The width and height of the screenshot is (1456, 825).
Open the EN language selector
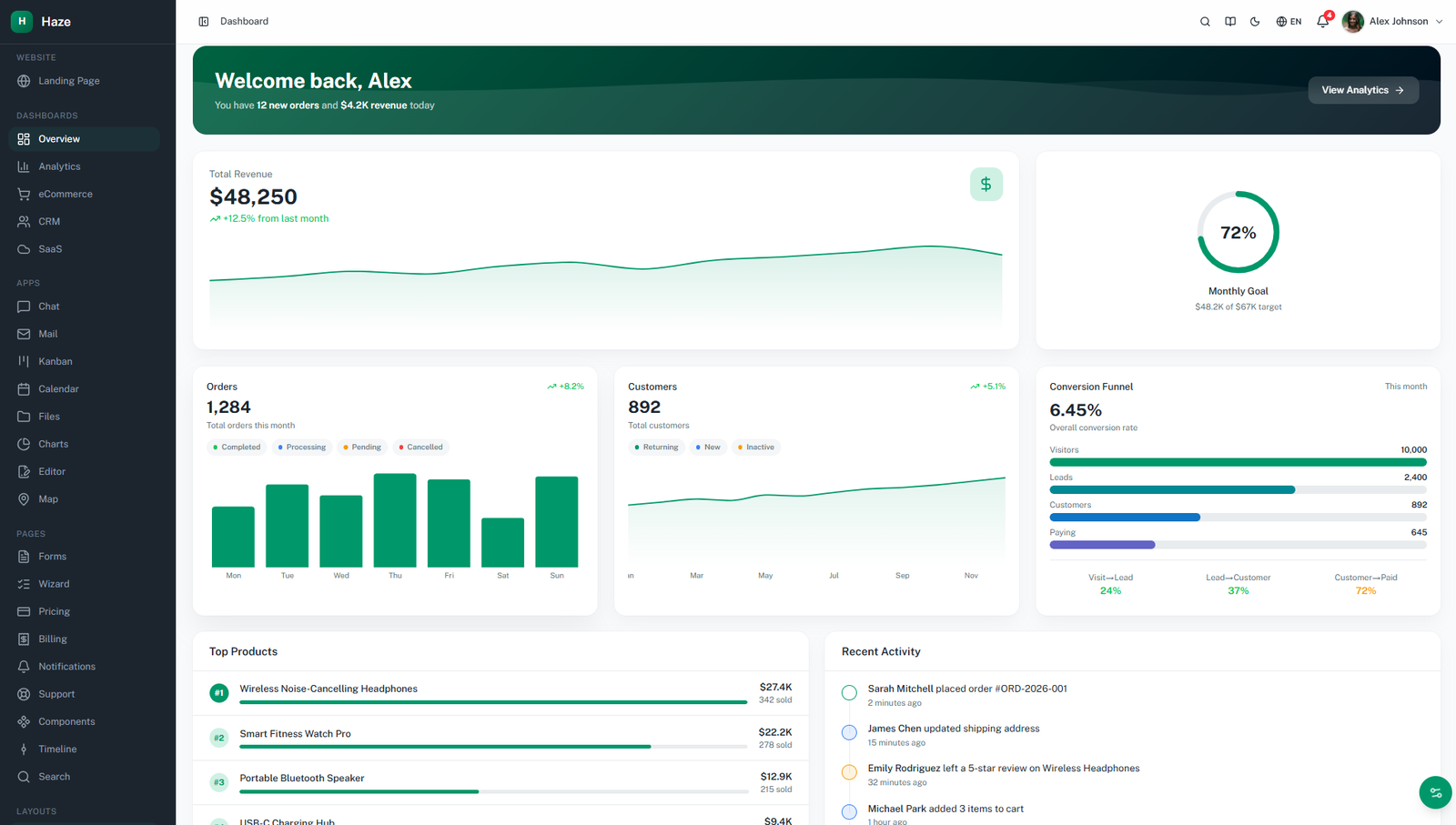pyautogui.click(x=1289, y=21)
